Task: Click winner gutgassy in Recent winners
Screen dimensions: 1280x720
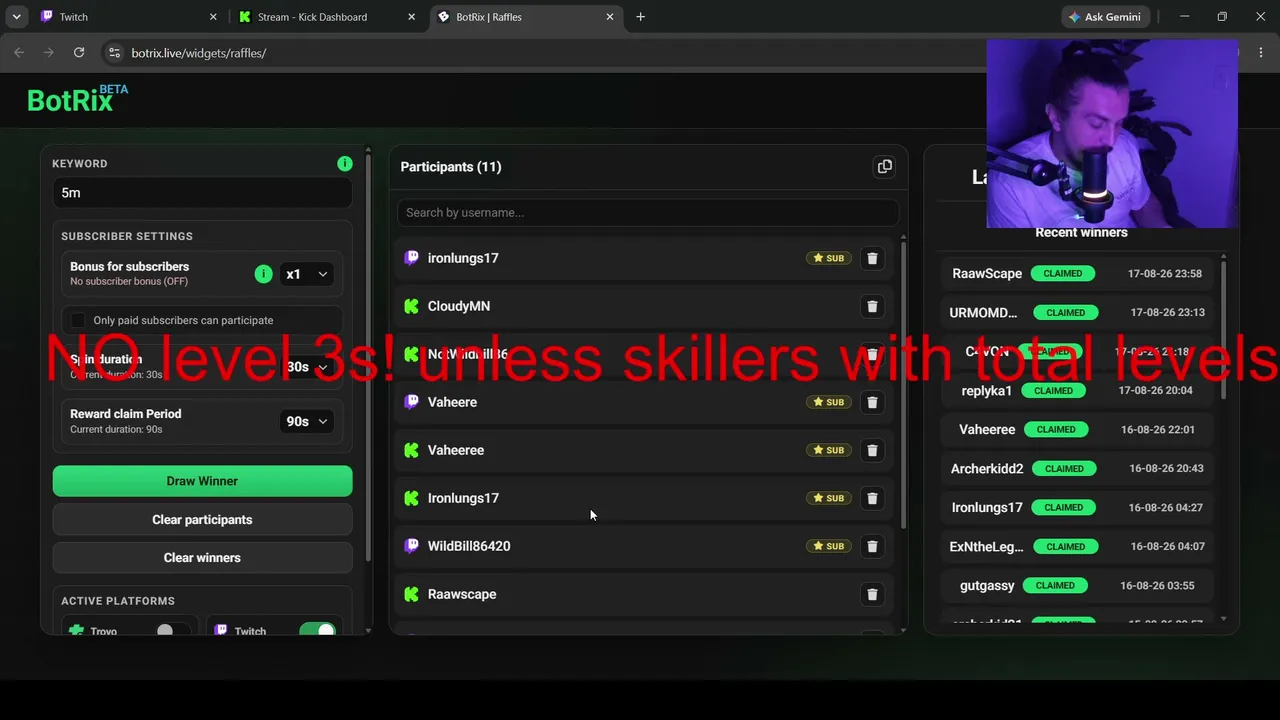Action: [x=987, y=585]
